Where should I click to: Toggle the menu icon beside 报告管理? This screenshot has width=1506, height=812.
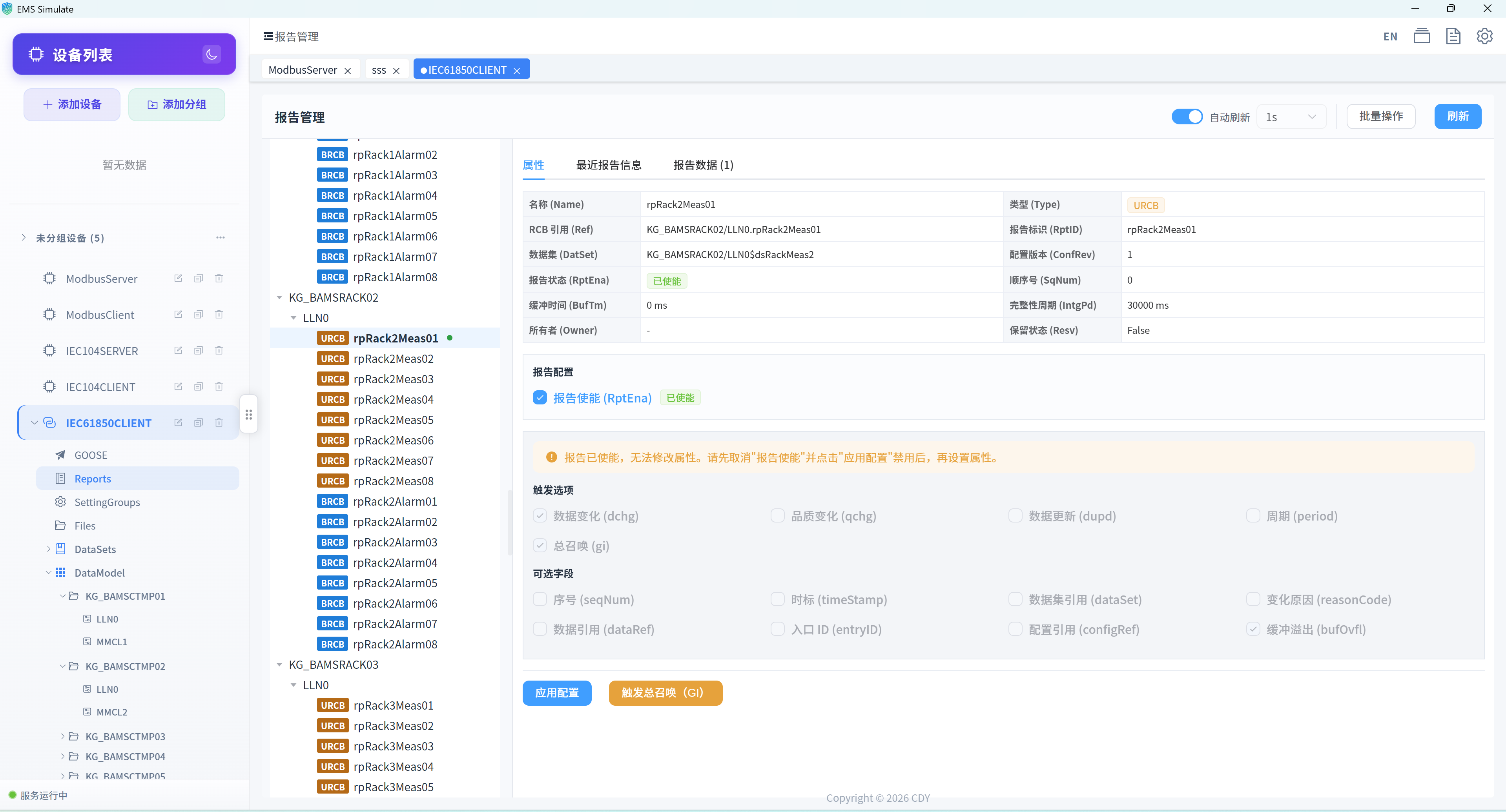[x=268, y=36]
